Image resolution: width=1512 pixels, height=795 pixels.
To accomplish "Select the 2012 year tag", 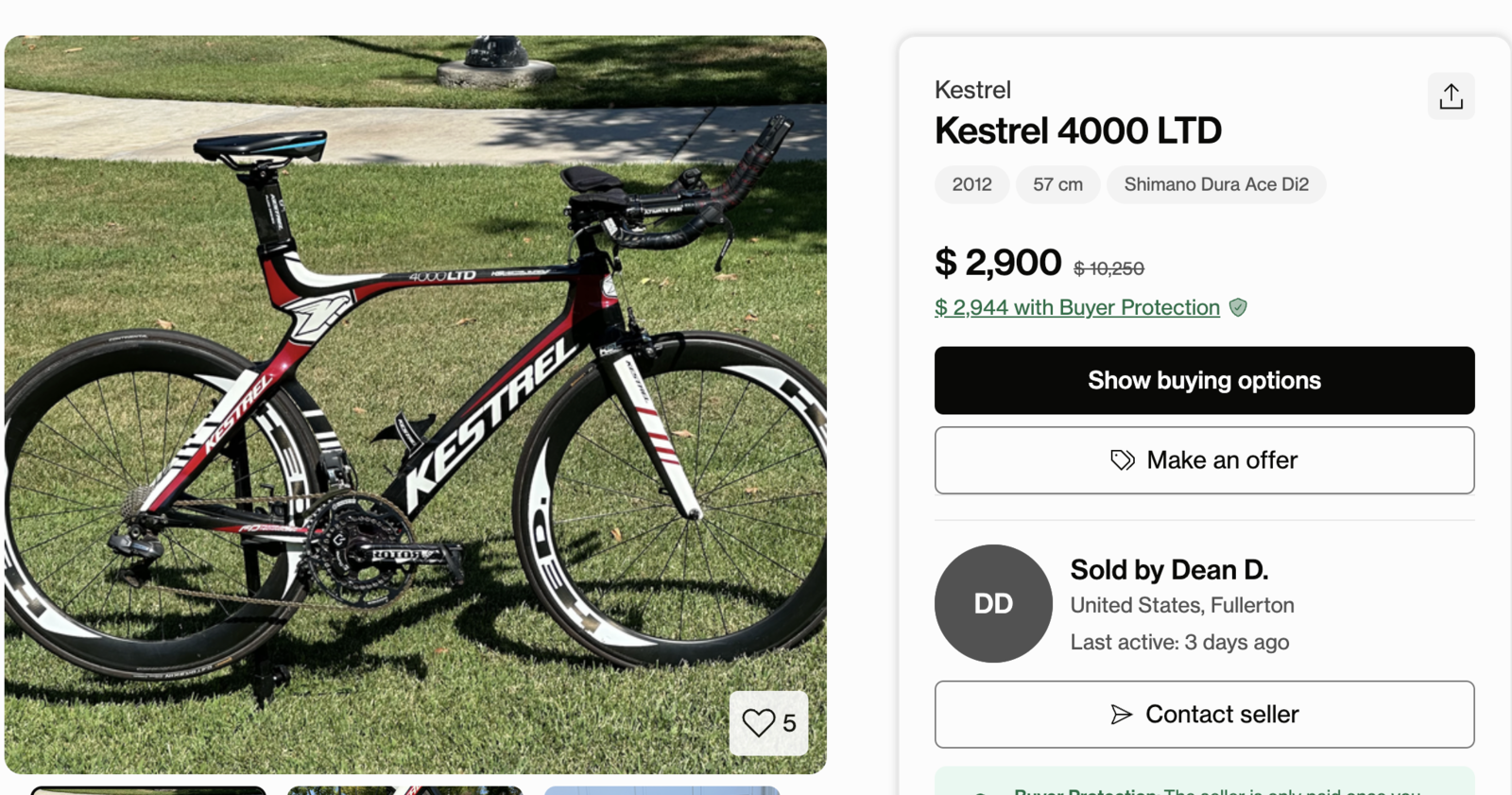I will (971, 184).
